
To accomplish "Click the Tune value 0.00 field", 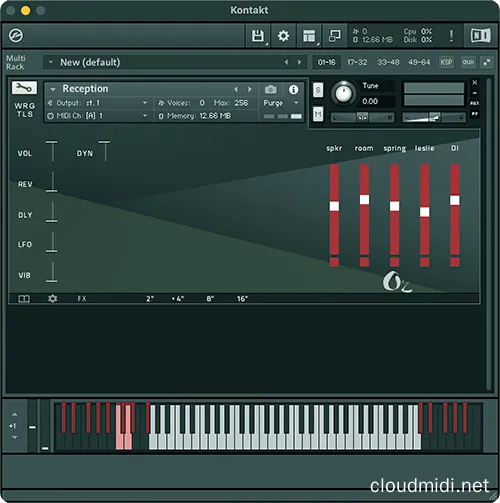I will click(x=377, y=101).
